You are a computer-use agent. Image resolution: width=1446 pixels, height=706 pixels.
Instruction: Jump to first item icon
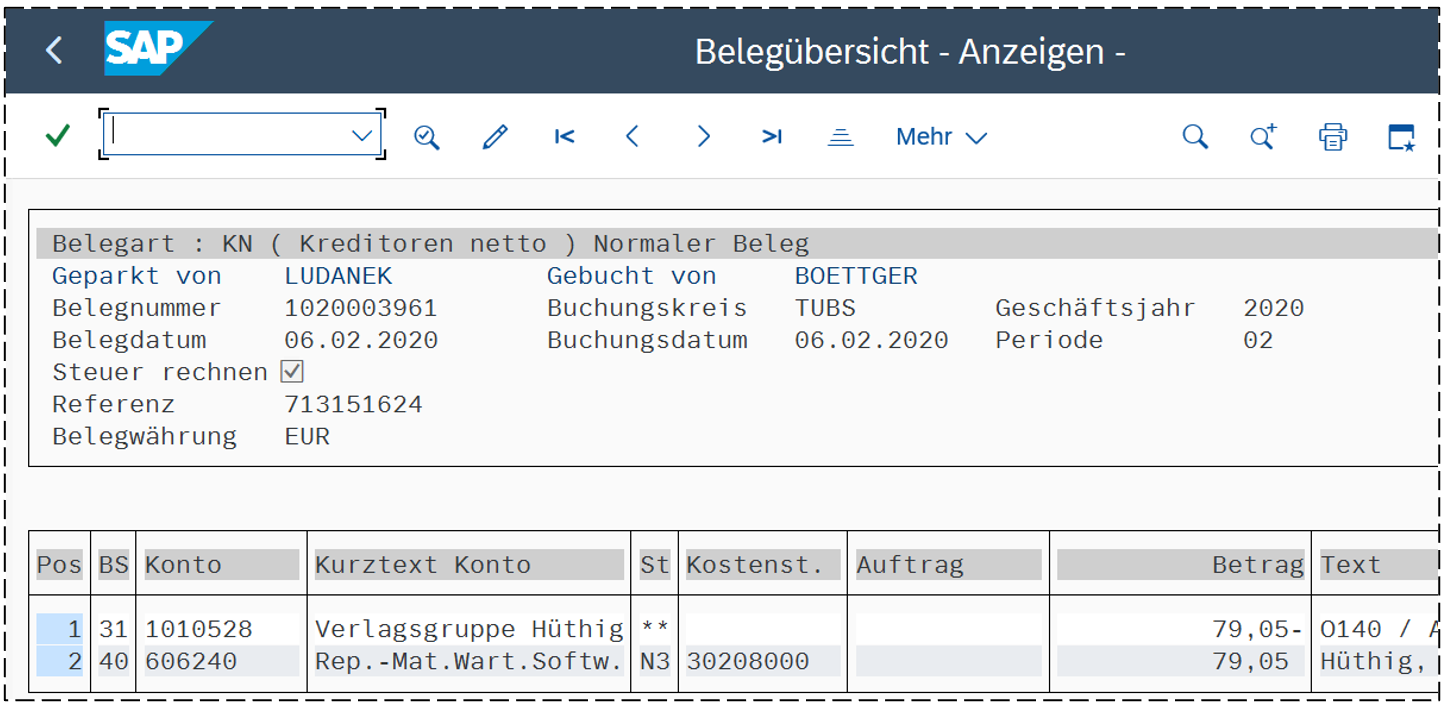[x=565, y=137]
